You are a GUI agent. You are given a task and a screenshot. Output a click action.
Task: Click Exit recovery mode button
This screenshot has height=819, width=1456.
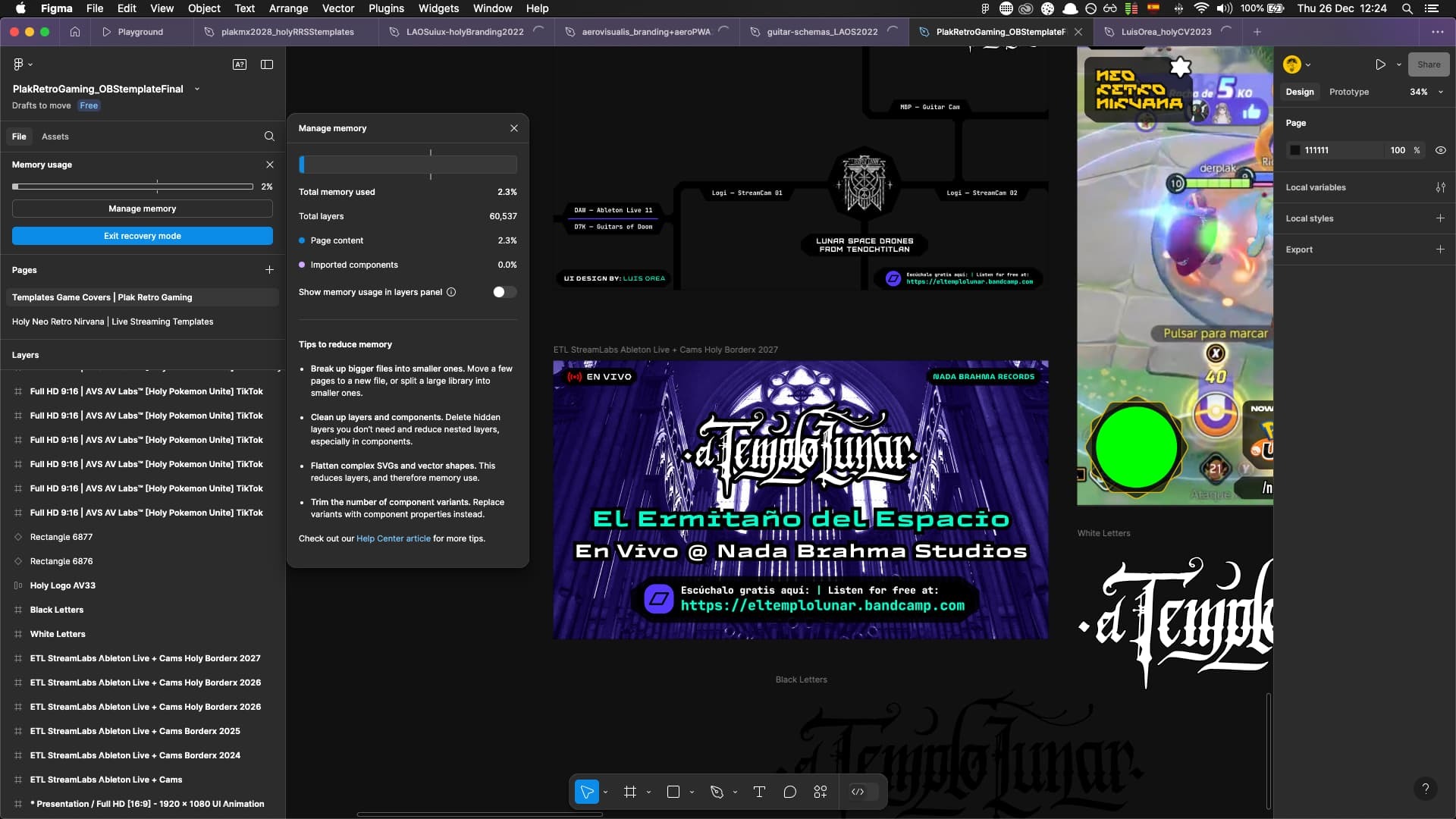142,235
